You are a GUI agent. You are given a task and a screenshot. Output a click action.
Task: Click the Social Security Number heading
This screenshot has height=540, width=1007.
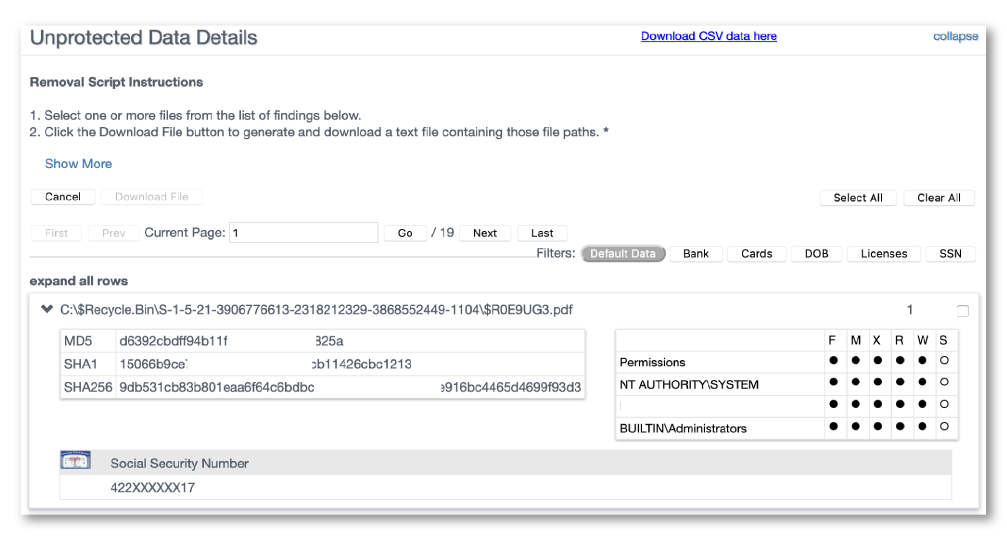[x=179, y=463]
